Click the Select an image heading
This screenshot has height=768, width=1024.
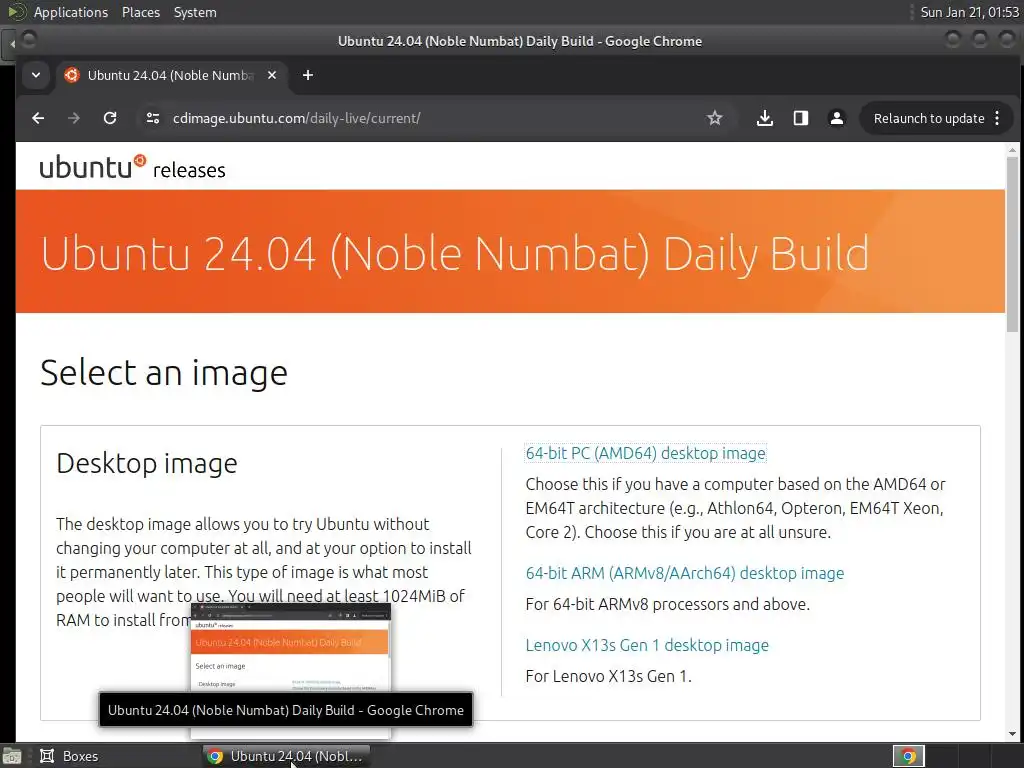click(163, 373)
